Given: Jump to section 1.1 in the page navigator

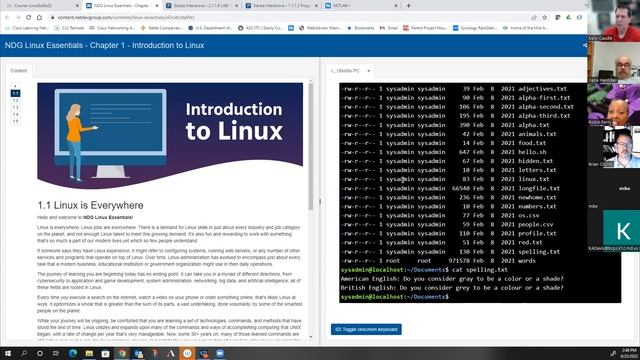Looking at the screenshot, I should point(15,93).
